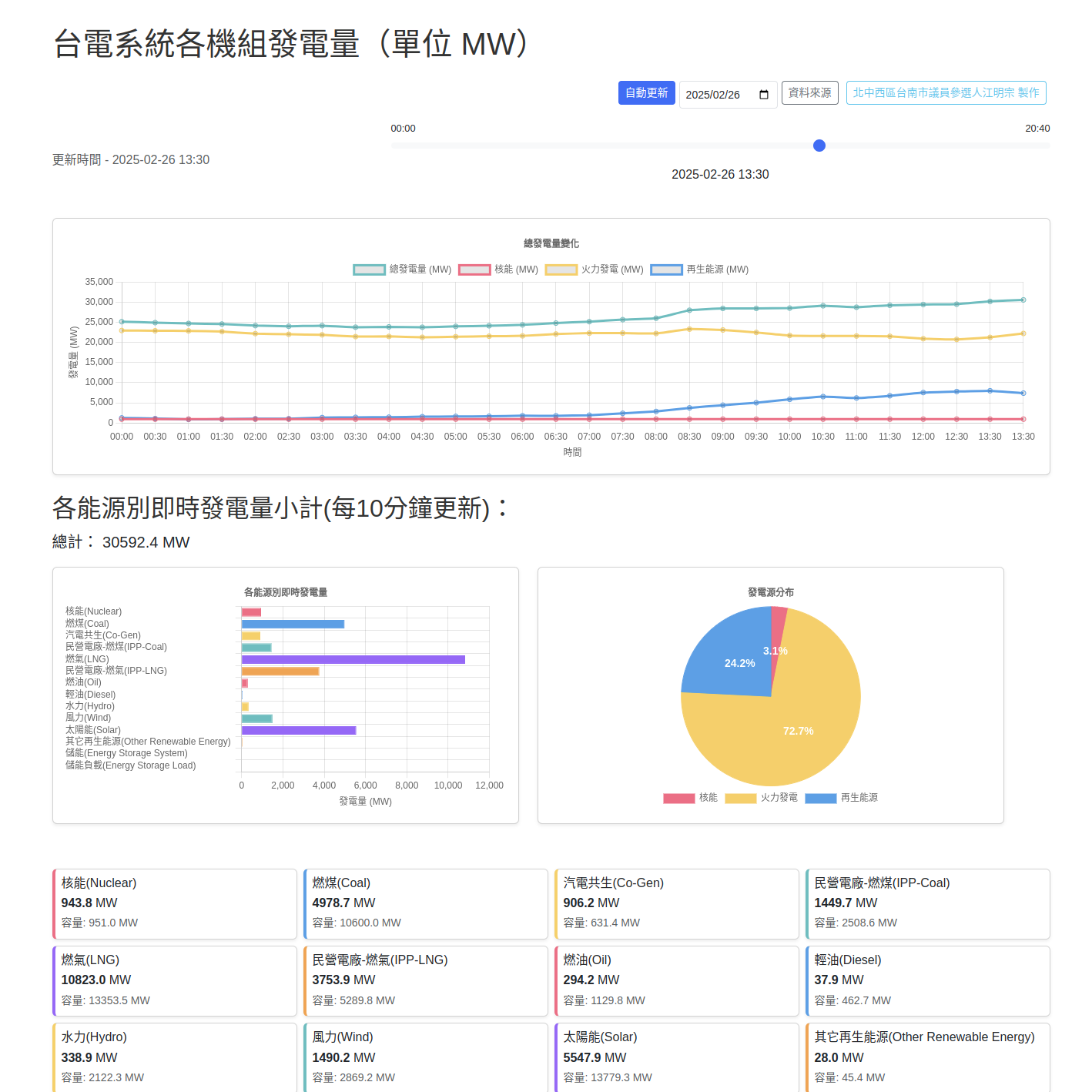Screen dimensions: 1092x1092
Task: Hide 火力發電 (MW) line chart series
Action: click(594, 270)
